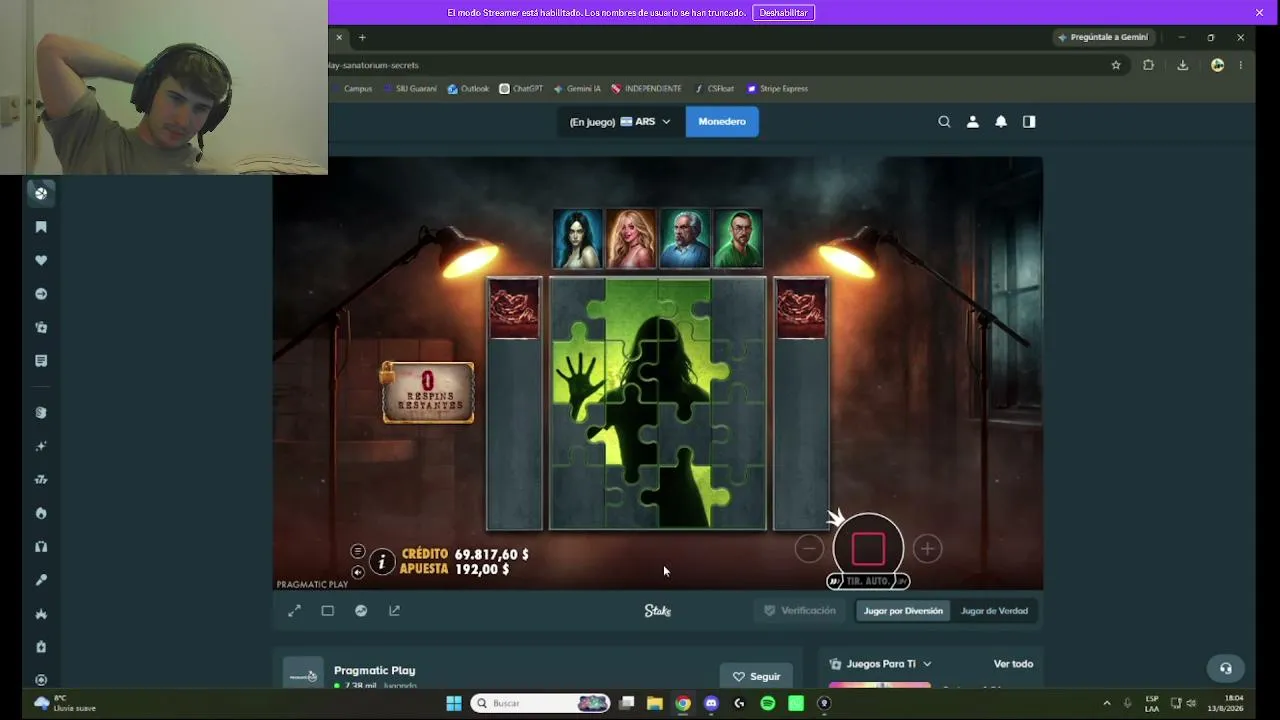This screenshot has width=1280, height=720.
Task: Mute the slot game sound
Action: (x=358, y=572)
